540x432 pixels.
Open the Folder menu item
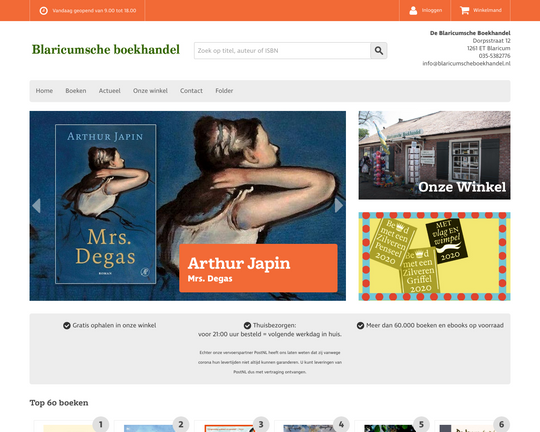point(224,91)
